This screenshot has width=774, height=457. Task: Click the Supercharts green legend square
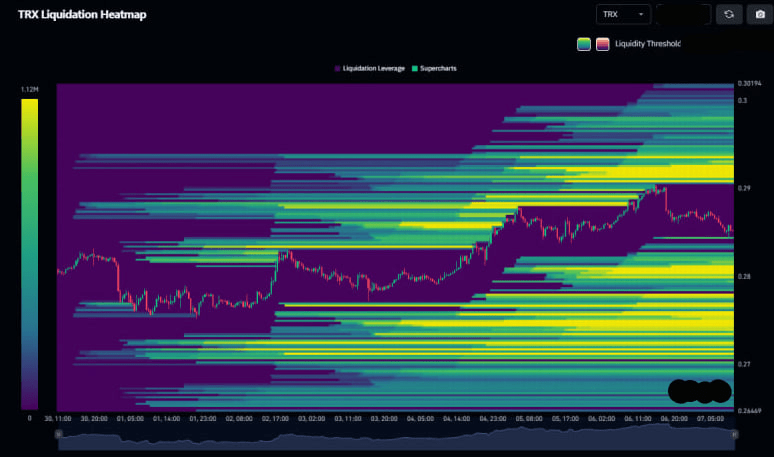click(x=414, y=68)
